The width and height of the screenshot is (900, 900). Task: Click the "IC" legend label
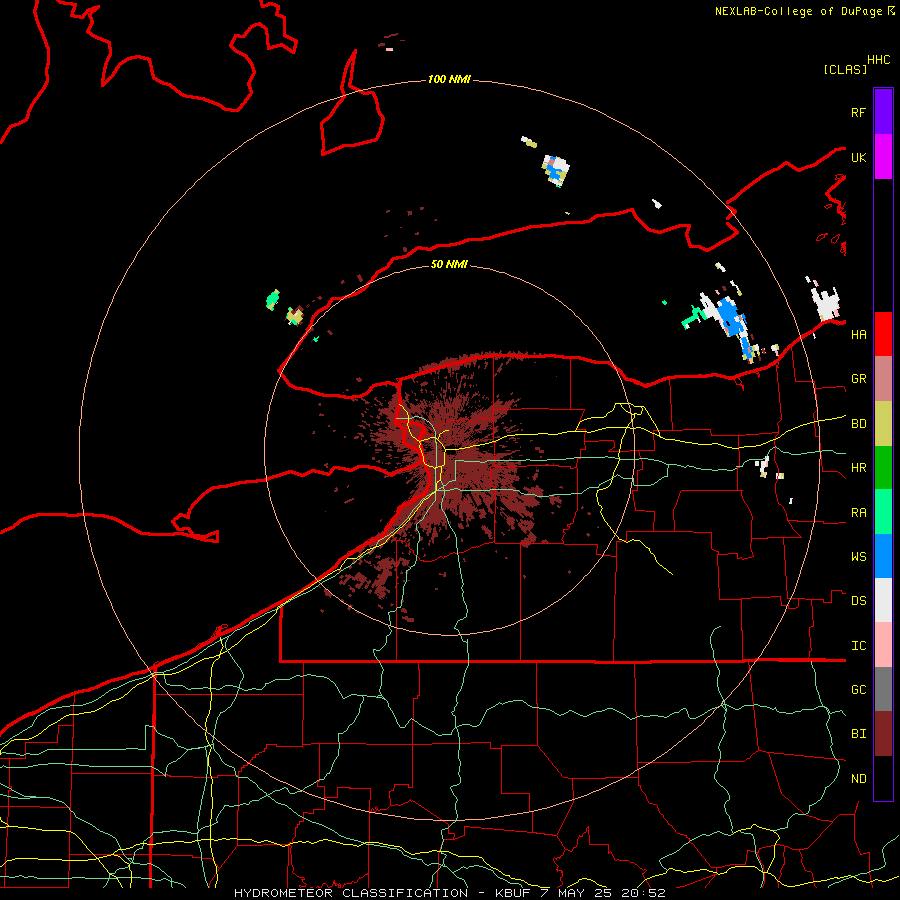tap(859, 646)
